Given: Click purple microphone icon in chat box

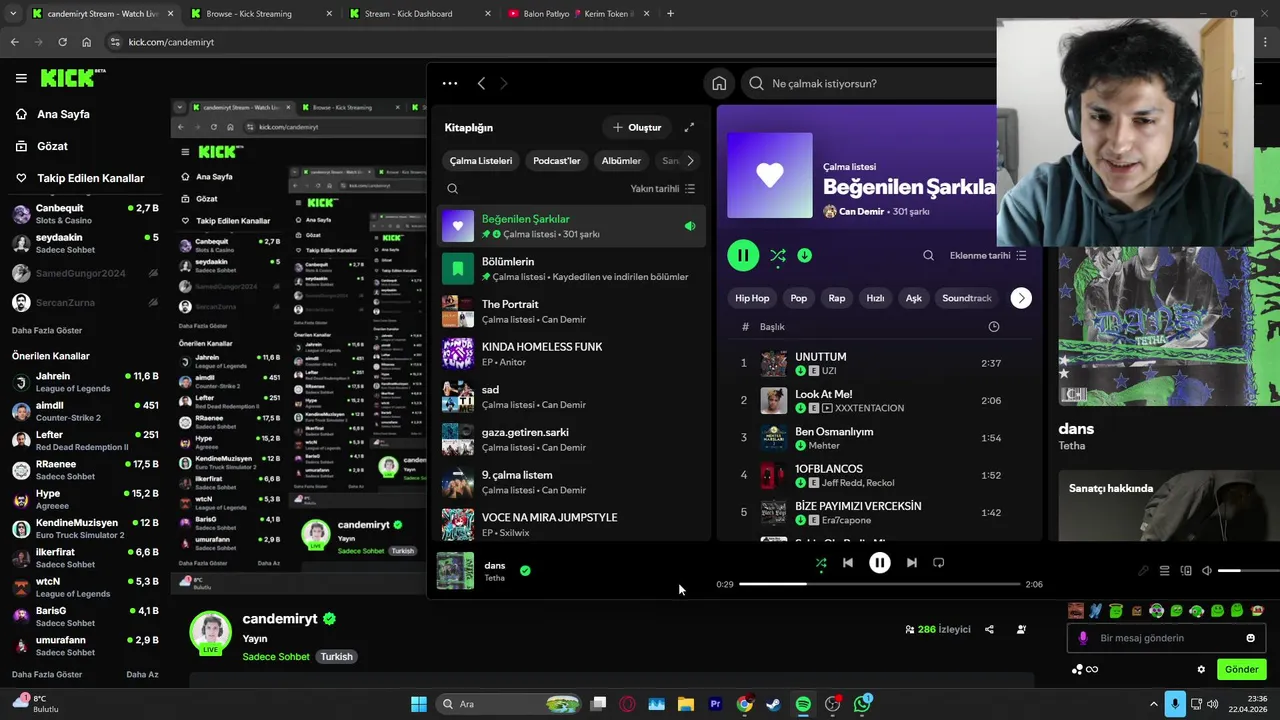Looking at the screenshot, I should coord(1083,638).
